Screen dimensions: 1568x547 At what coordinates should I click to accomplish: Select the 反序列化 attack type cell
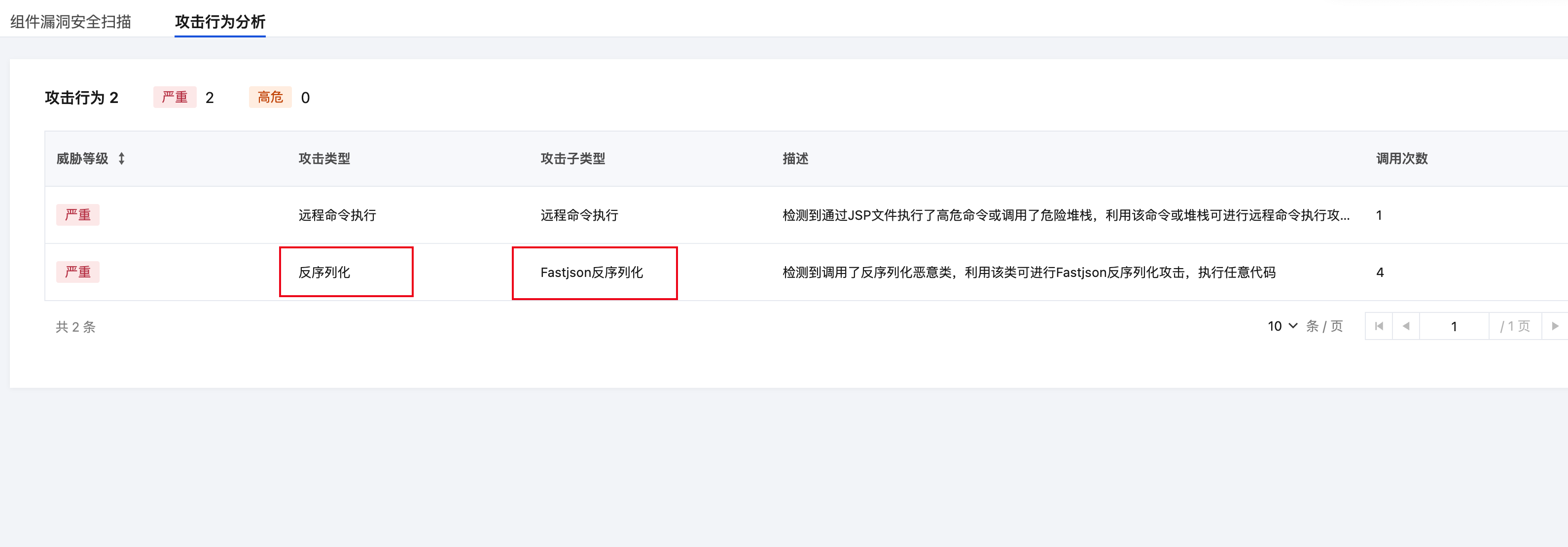coord(324,272)
